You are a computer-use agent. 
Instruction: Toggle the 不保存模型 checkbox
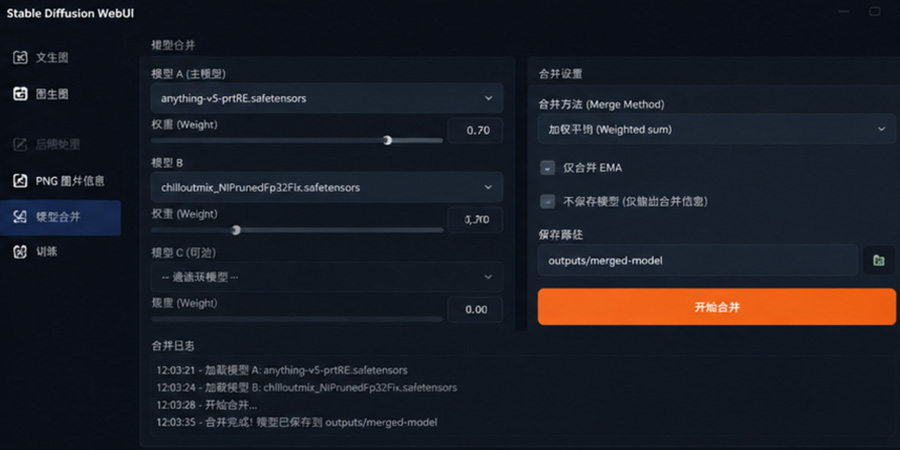[548, 201]
